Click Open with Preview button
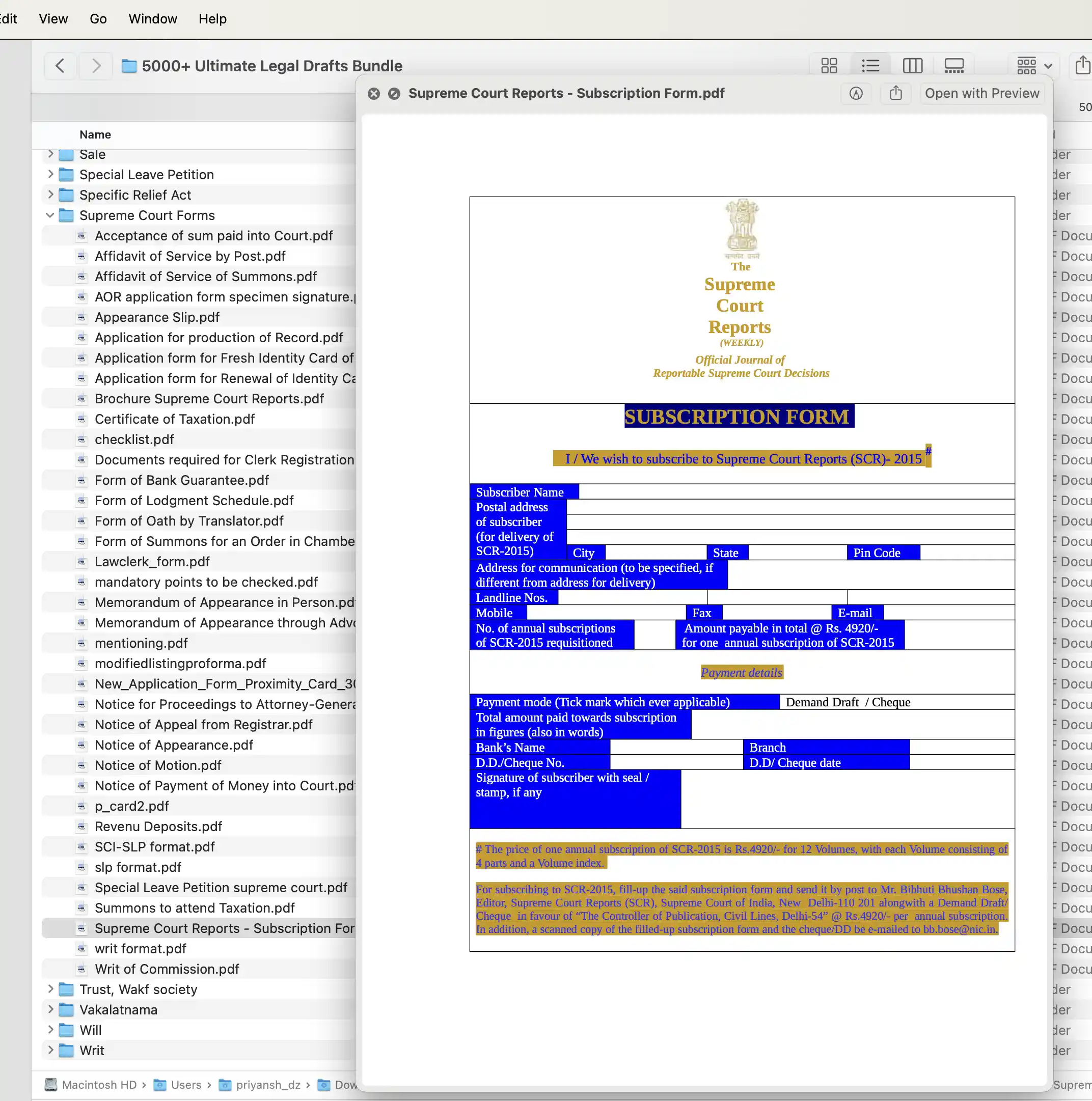Viewport: 1092px width, 1101px height. coord(981,94)
